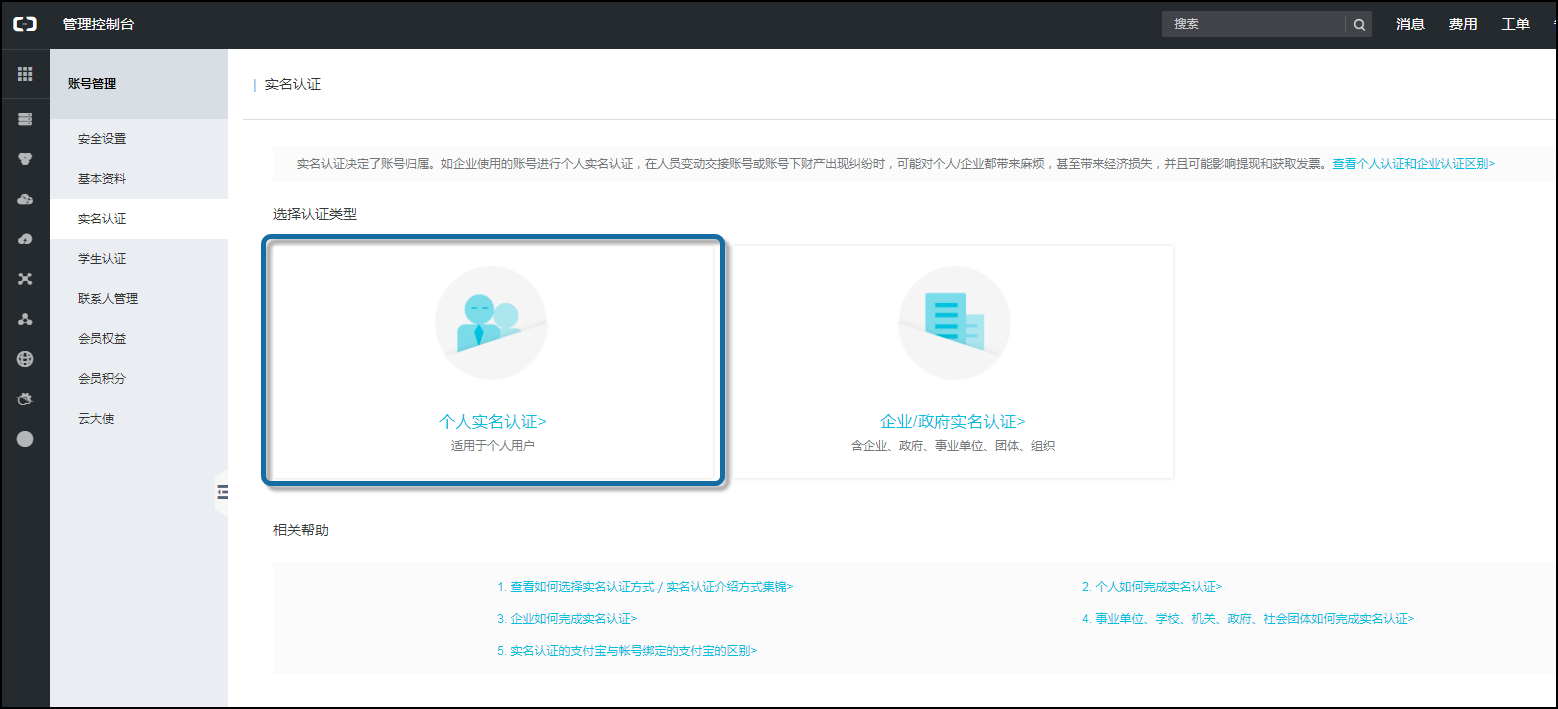Click the personal verification avatar icon
Viewport: 1558px width, 709px height.
[x=490, y=322]
